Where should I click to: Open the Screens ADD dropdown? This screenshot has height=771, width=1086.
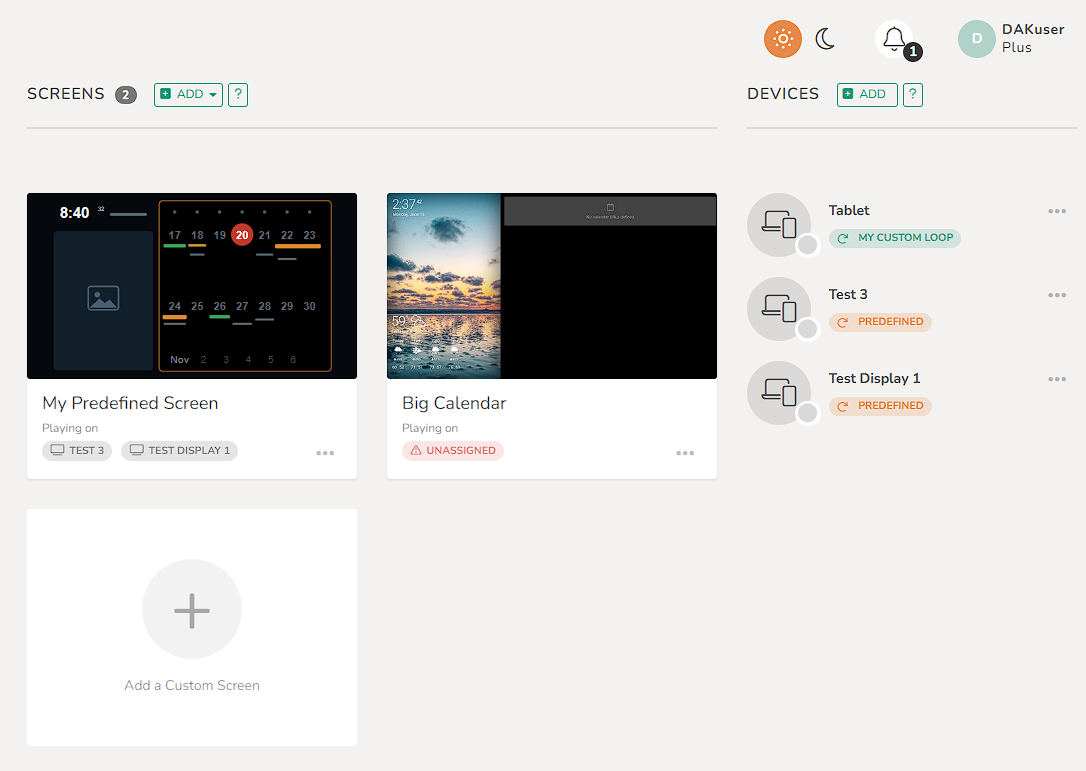tap(188, 94)
